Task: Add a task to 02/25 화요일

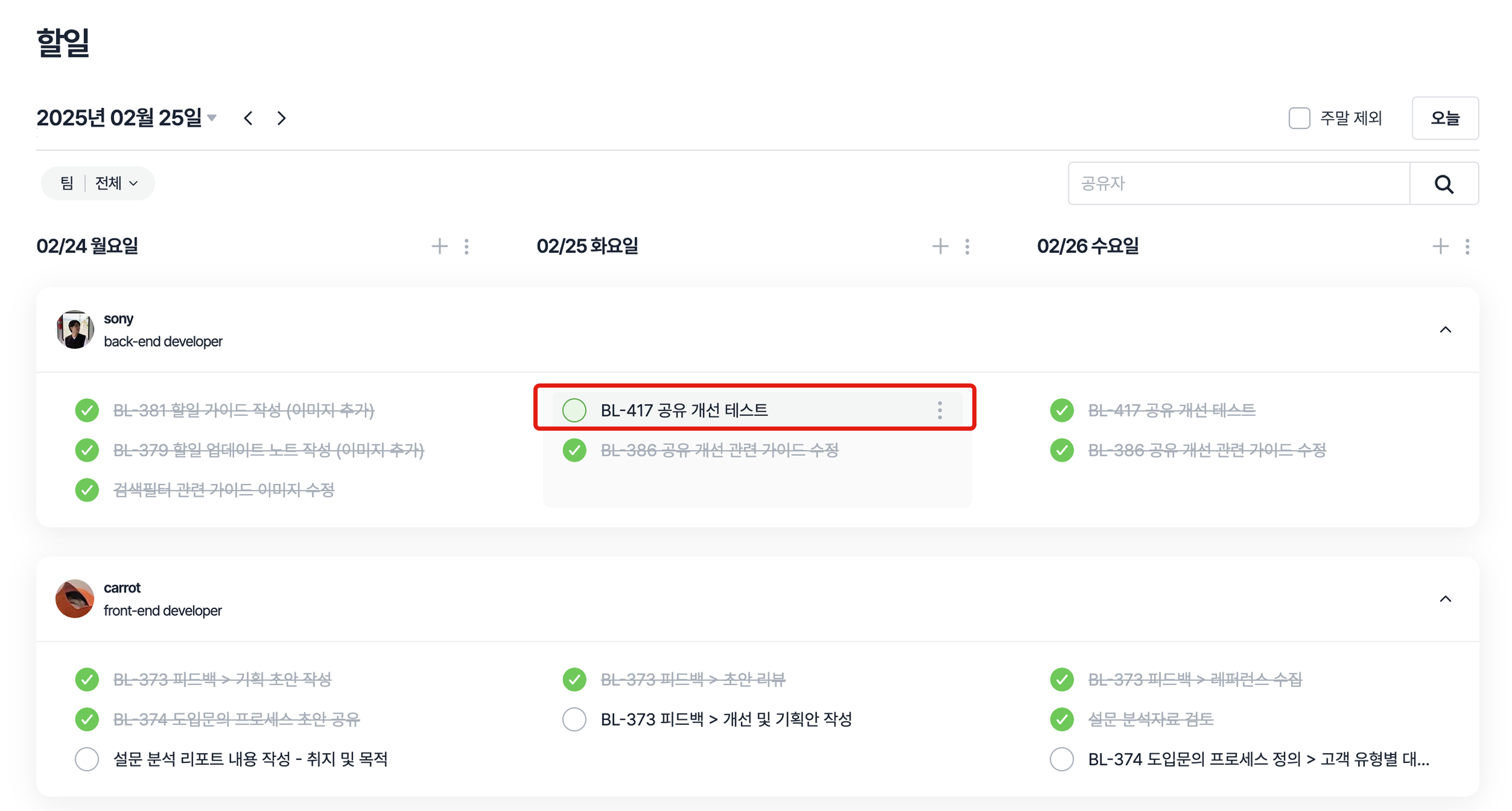Action: pos(940,246)
